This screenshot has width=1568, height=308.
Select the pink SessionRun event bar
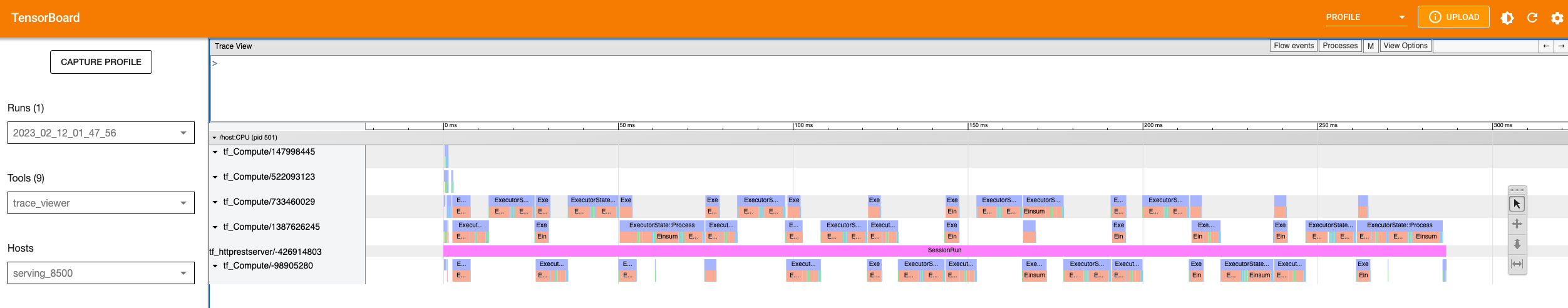click(944, 250)
